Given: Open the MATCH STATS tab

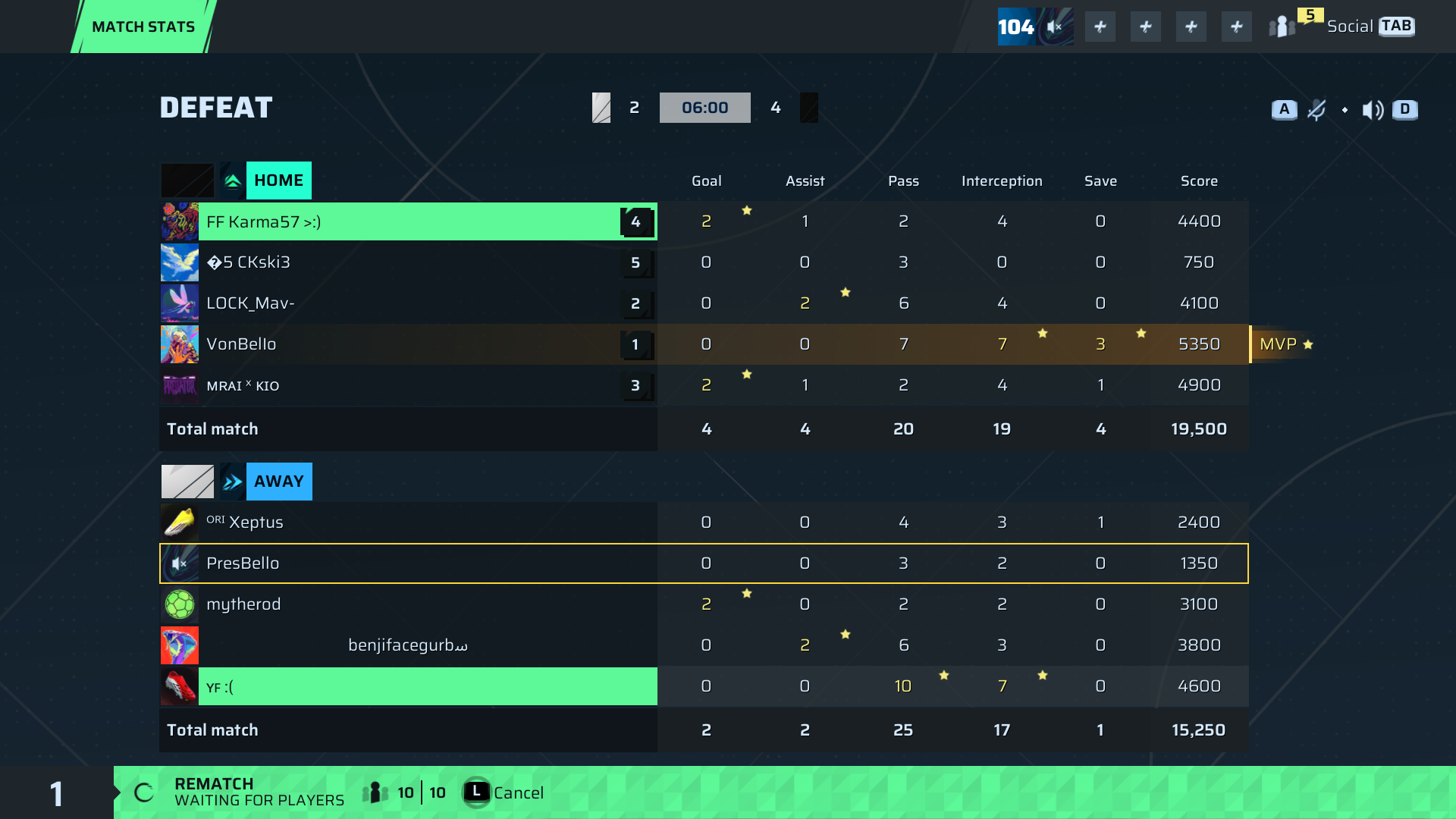Looking at the screenshot, I should pyautogui.click(x=143, y=27).
